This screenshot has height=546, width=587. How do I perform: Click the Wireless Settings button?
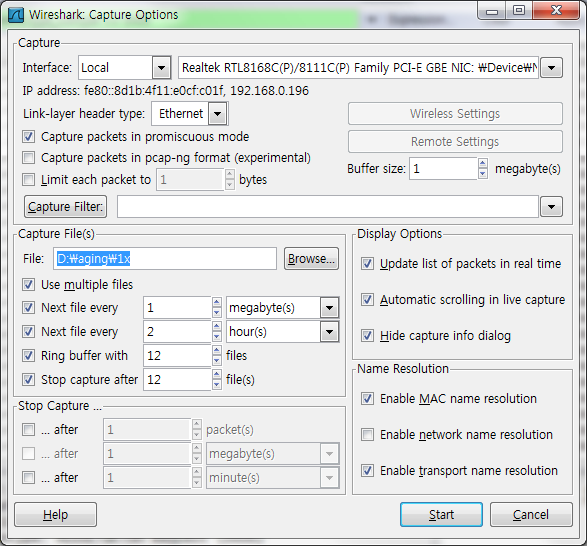tap(455, 113)
